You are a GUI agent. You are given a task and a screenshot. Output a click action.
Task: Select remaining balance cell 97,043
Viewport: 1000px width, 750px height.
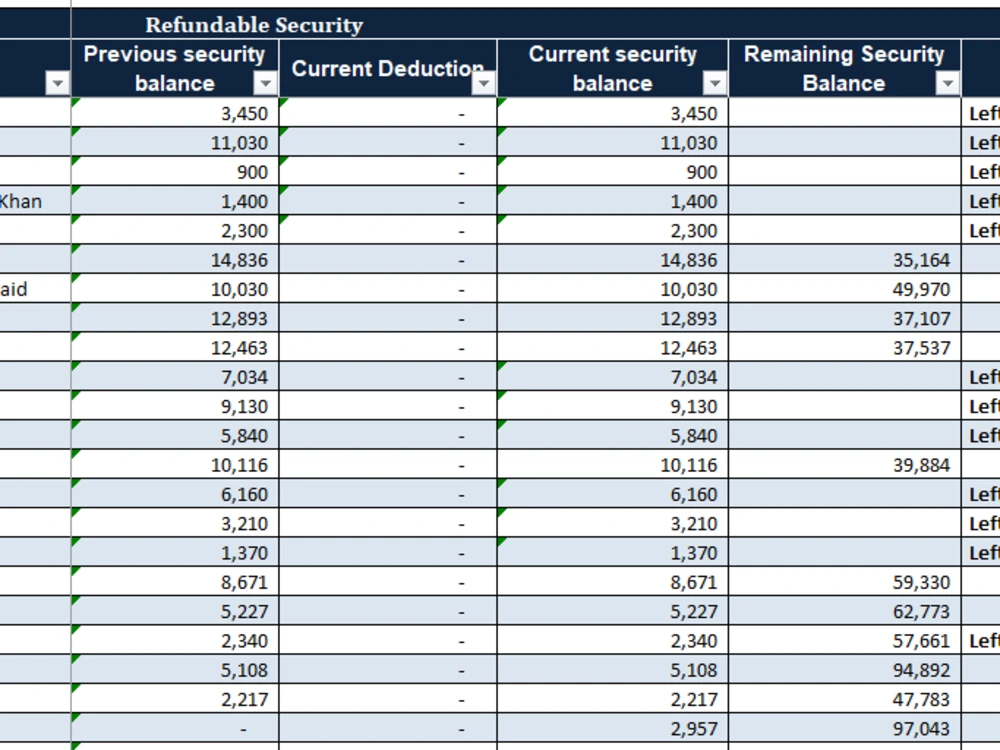844,729
